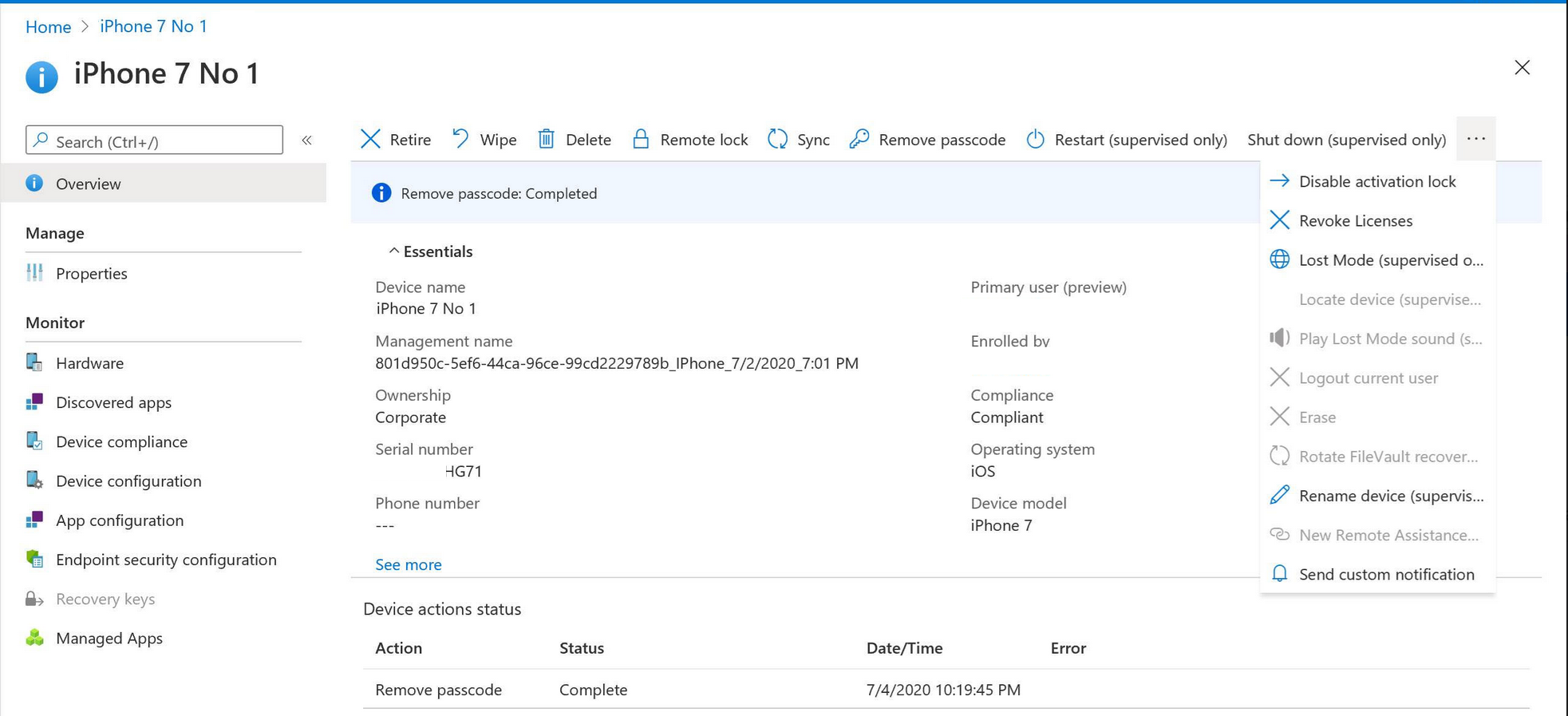Click the Managed Apps sidebar icon
This screenshot has height=716, width=1568.
(x=34, y=637)
